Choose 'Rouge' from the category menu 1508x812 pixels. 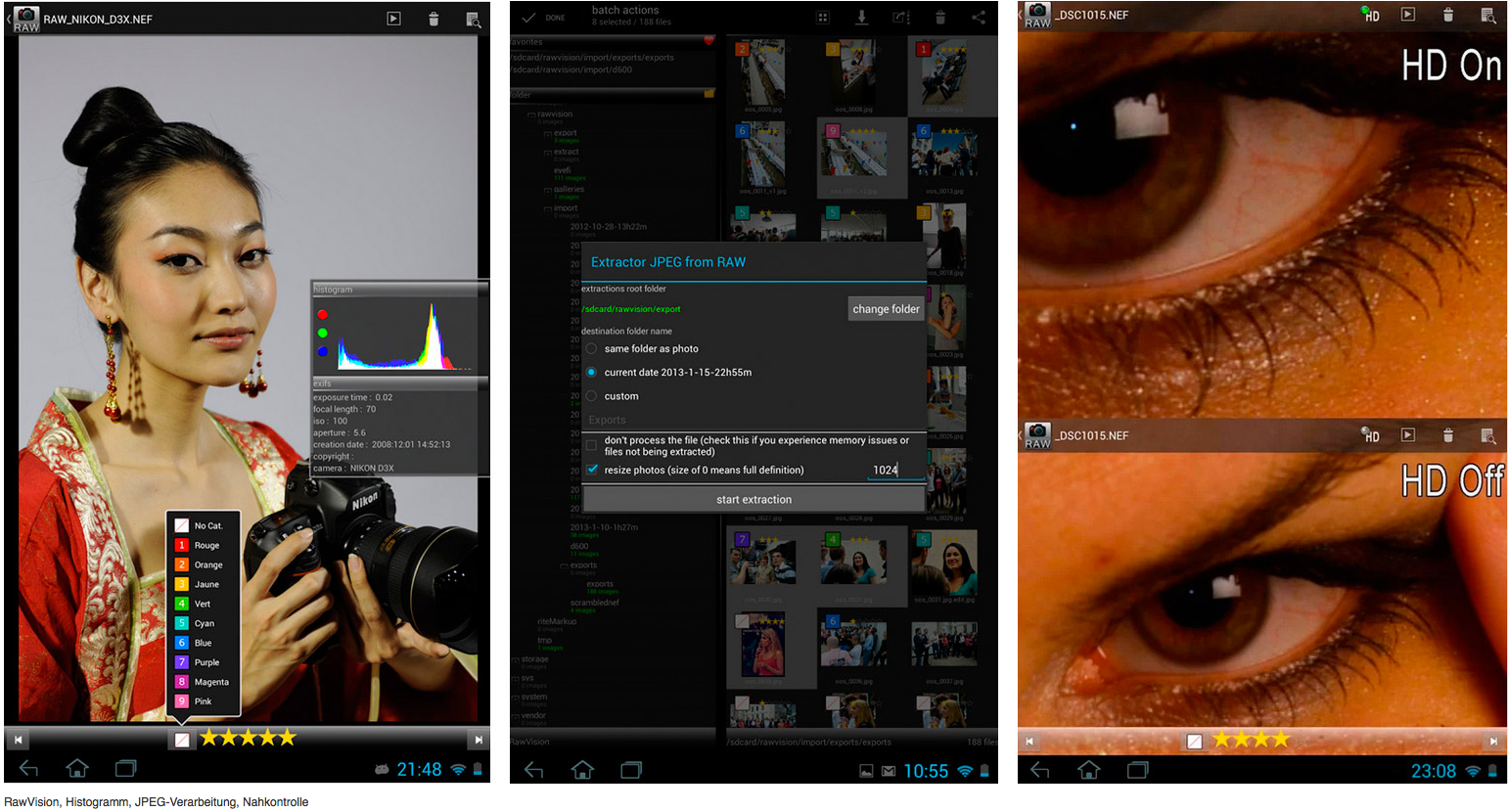pyautogui.click(x=206, y=545)
